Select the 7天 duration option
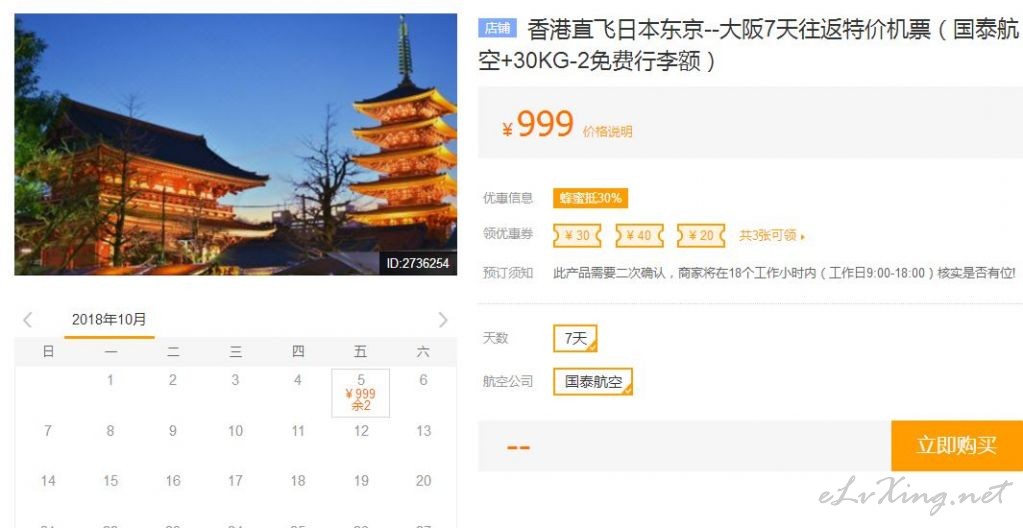 (575, 338)
